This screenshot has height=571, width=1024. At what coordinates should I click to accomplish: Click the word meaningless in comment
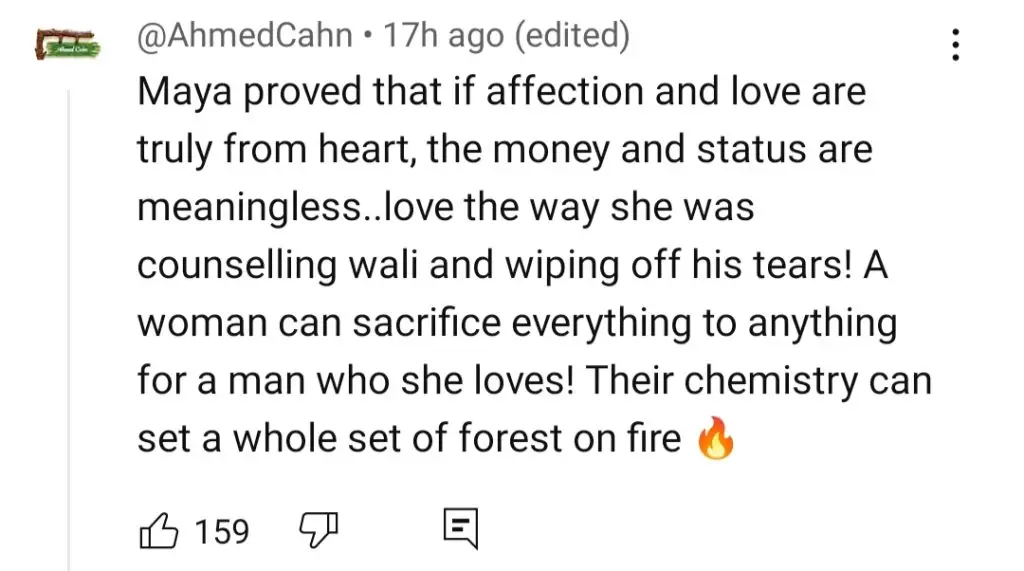249,208
